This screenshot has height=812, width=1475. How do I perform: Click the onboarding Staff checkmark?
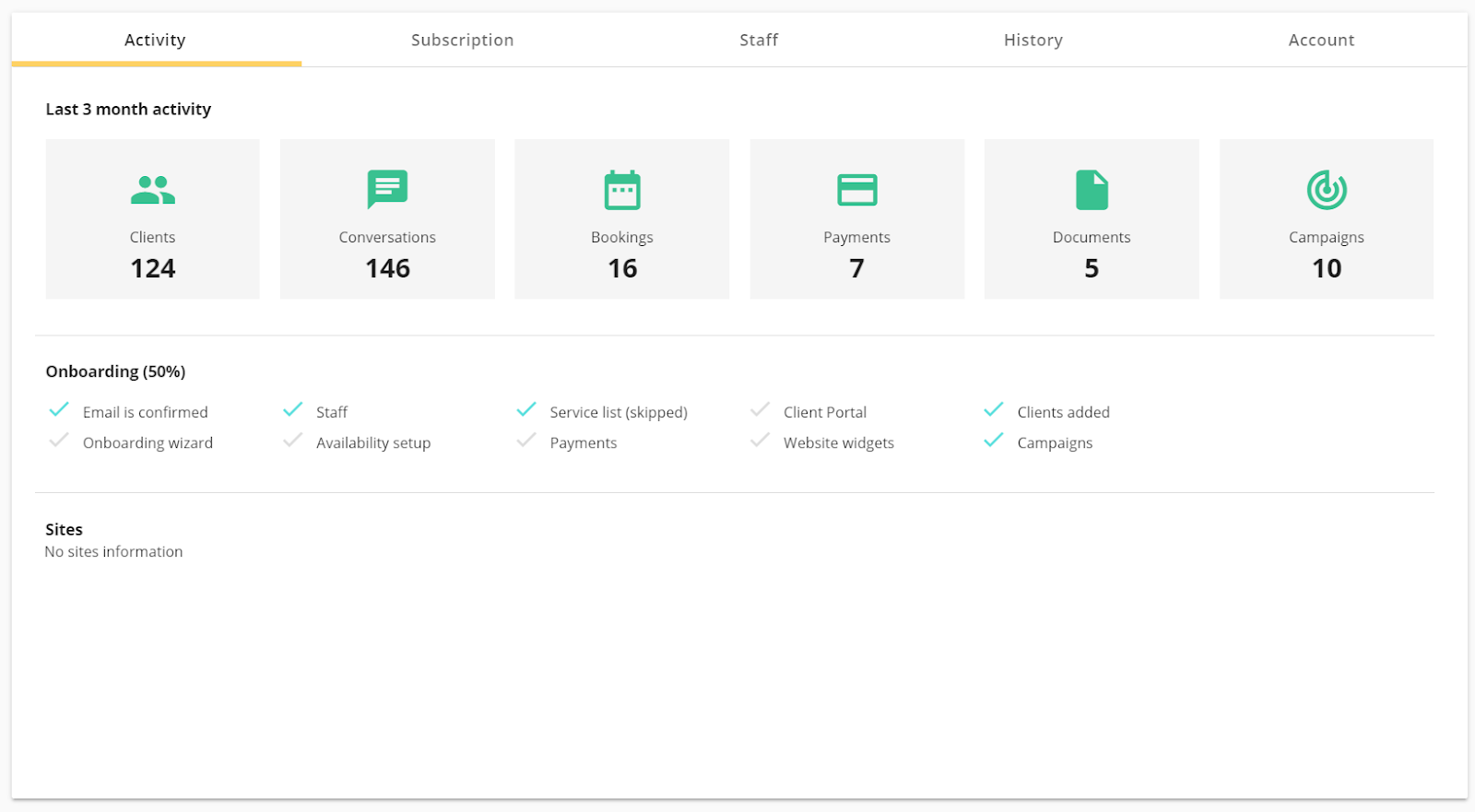tap(293, 409)
